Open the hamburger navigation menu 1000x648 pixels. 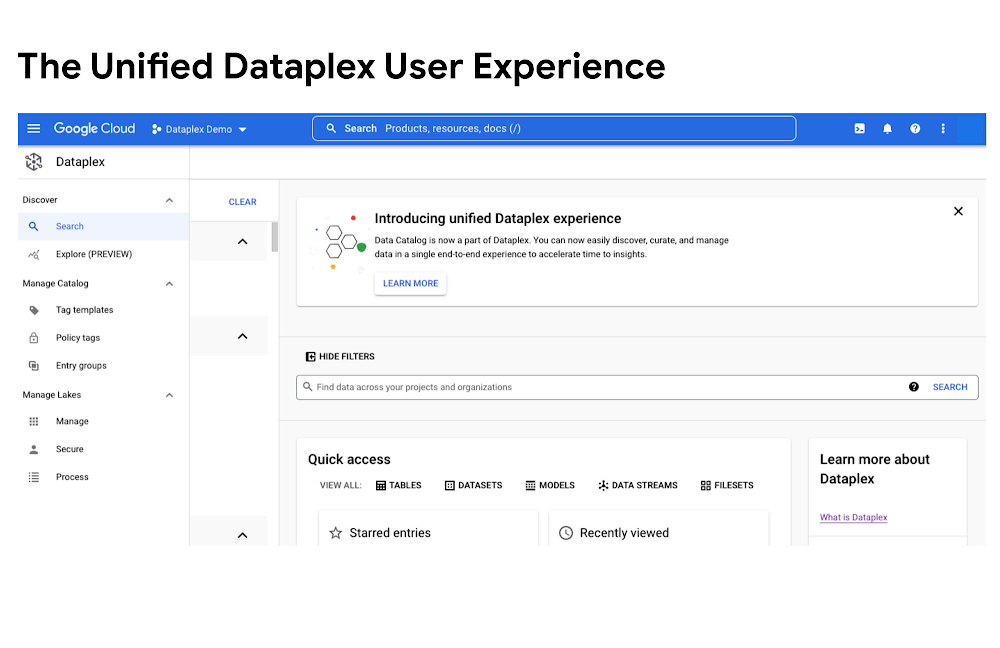pos(34,129)
